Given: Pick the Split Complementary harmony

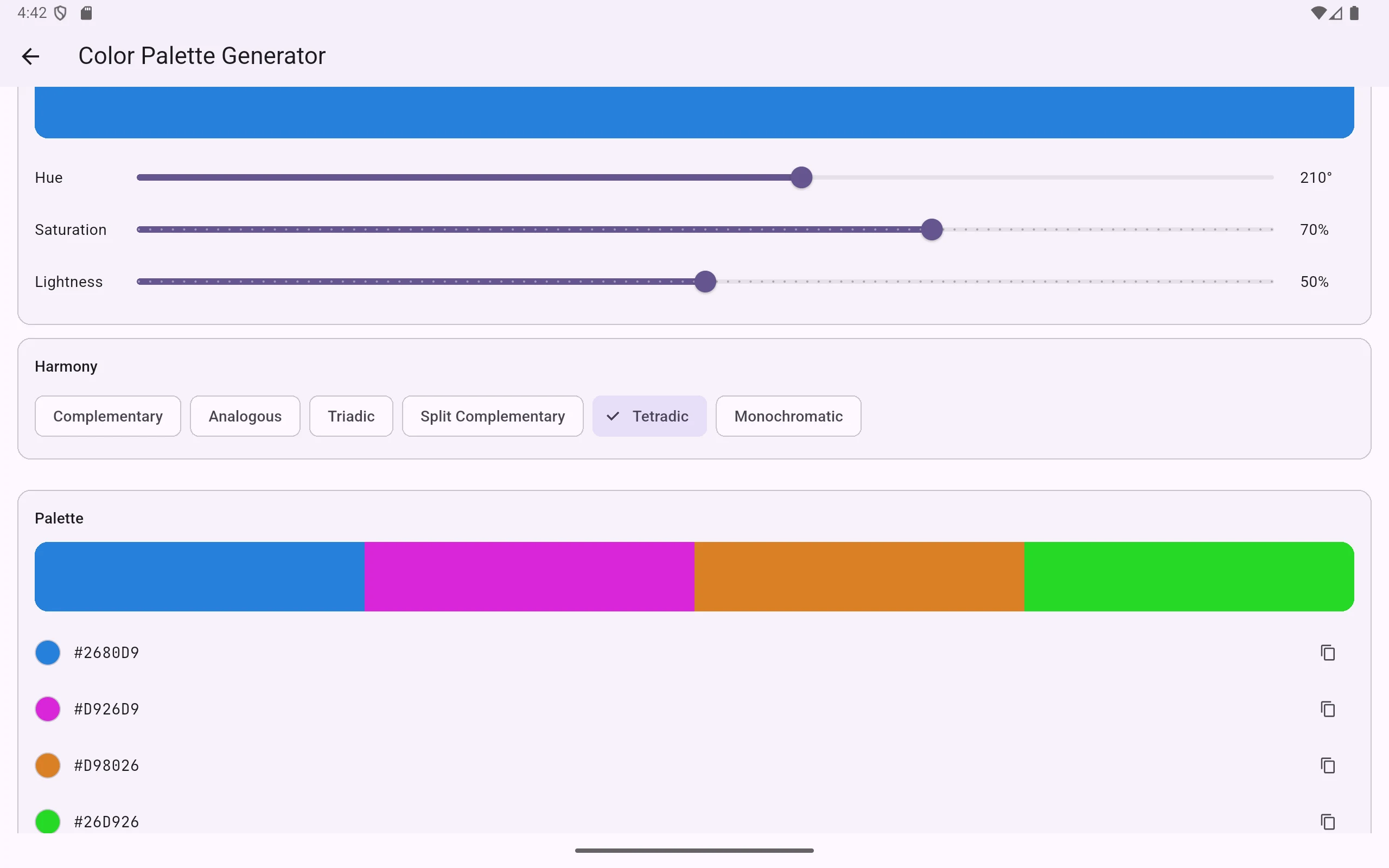Looking at the screenshot, I should [x=493, y=416].
